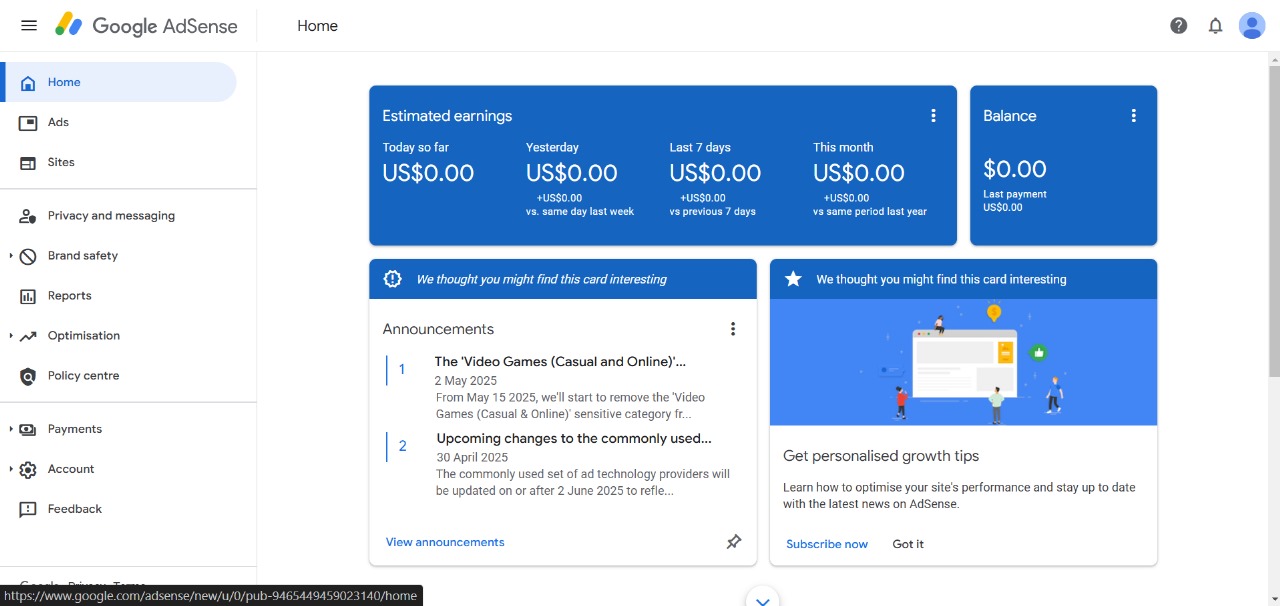Screen dimensions: 1280x606
Task: Click the Estimated earnings card title
Action: pyautogui.click(x=447, y=116)
